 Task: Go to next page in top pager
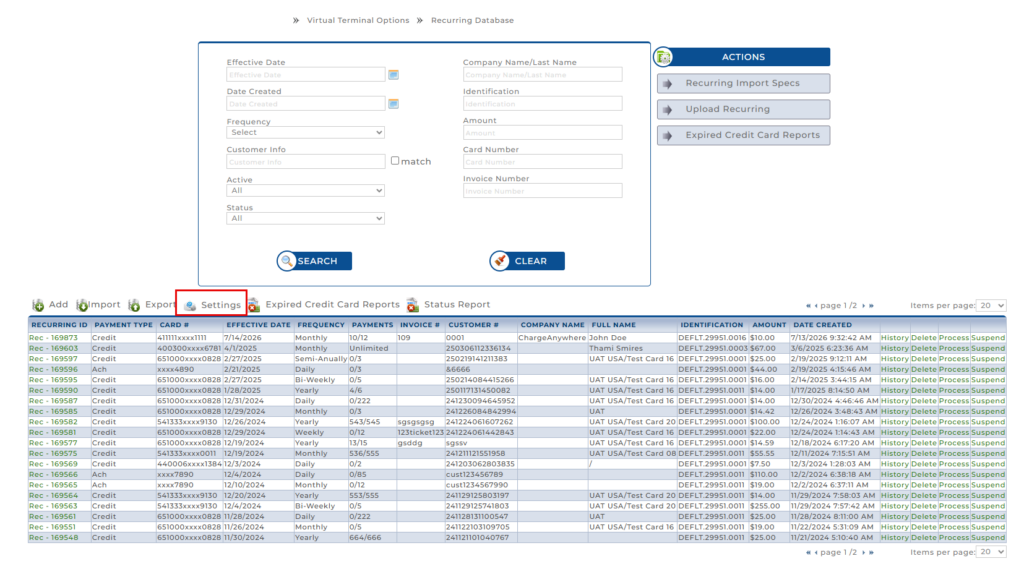863,306
